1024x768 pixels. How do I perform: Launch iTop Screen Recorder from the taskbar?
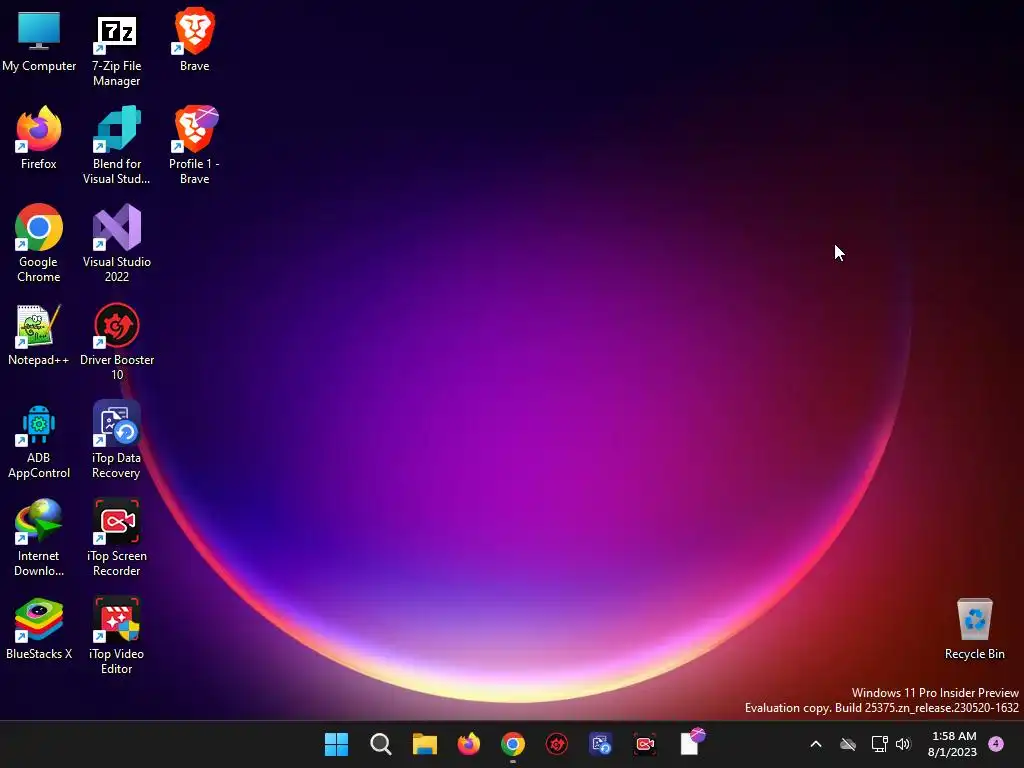[x=645, y=744]
